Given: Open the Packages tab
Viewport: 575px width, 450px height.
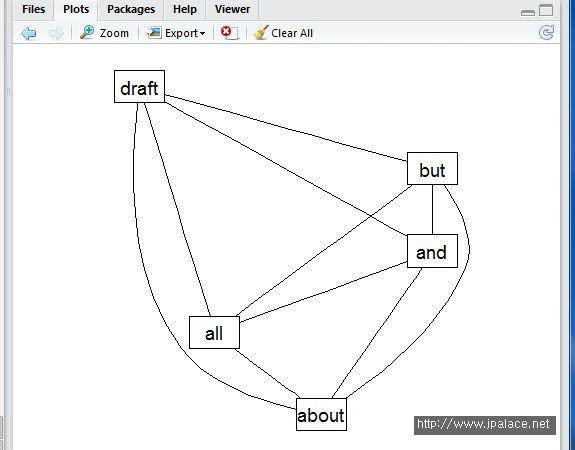Looking at the screenshot, I should [131, 9].
